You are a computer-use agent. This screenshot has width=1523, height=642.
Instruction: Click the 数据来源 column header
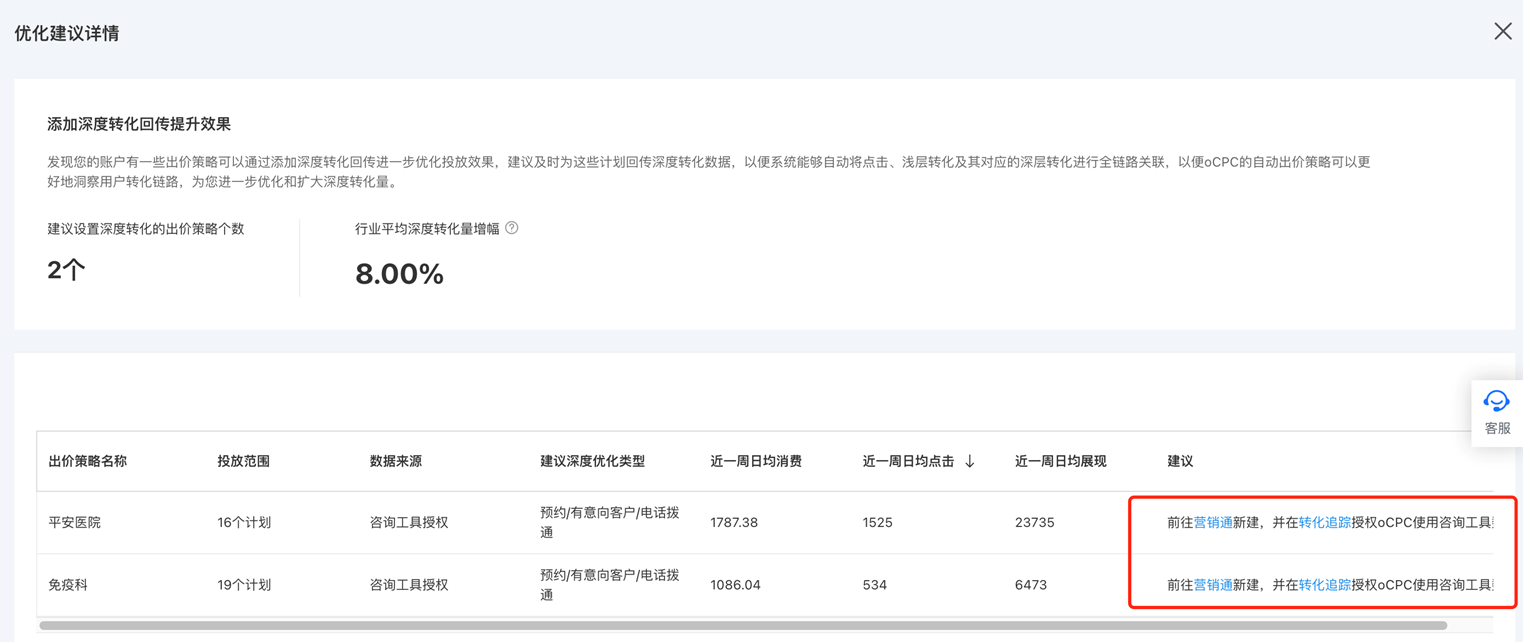396,461
